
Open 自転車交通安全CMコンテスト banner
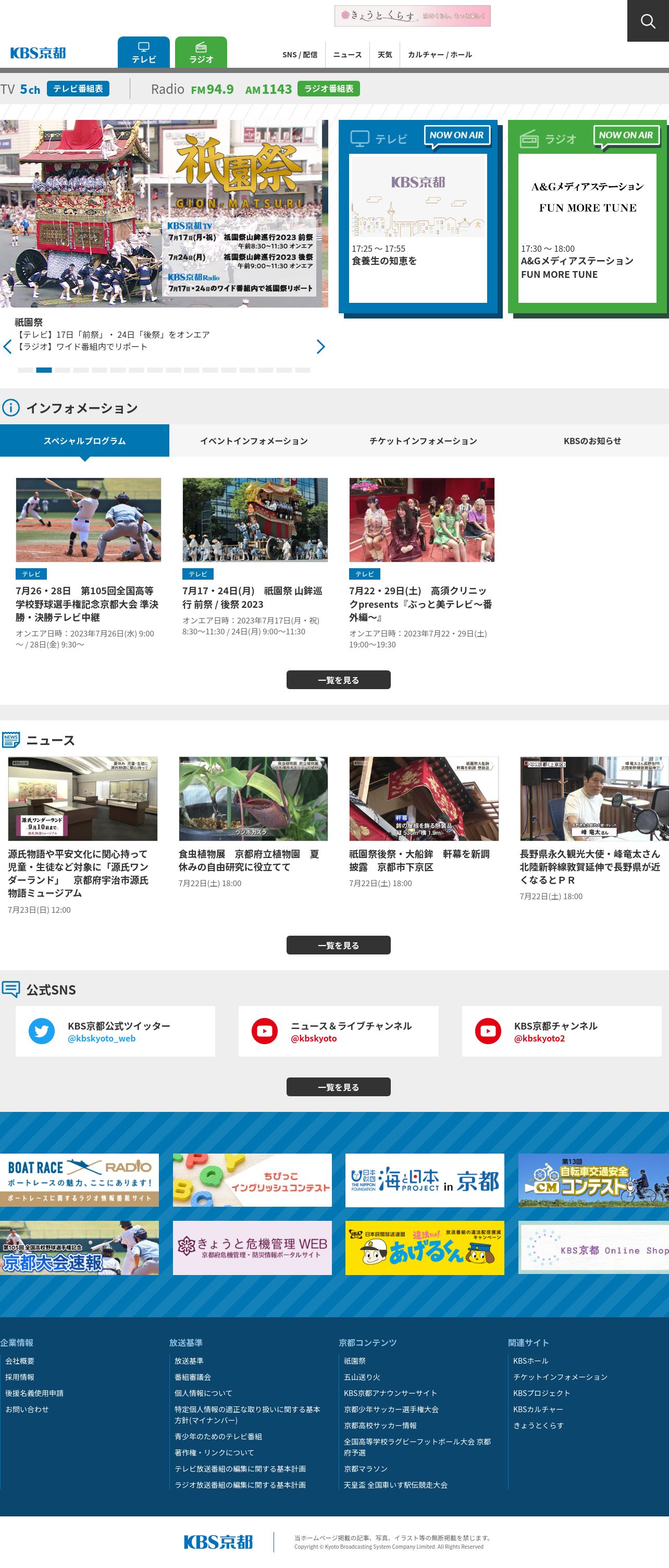593,1180
